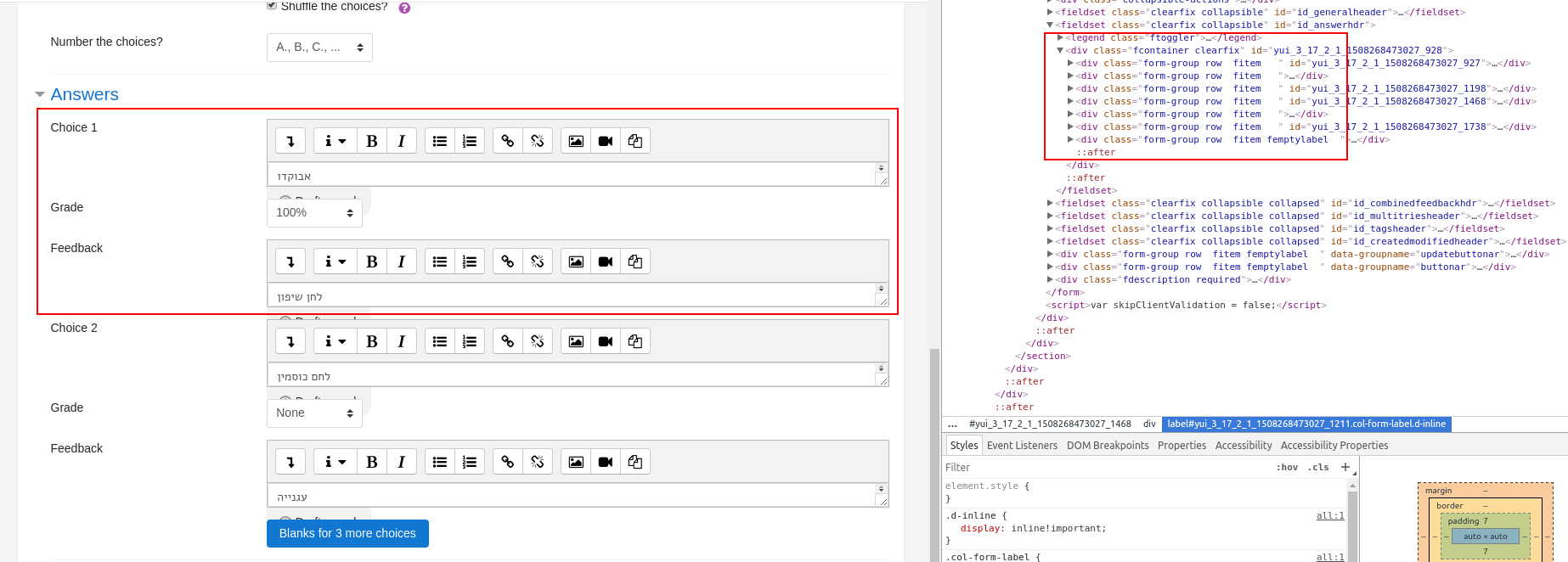The height and width of the screenshot is (562, 1568).
Task: Click Choice 2 Feedback text area
Action: 572,497
